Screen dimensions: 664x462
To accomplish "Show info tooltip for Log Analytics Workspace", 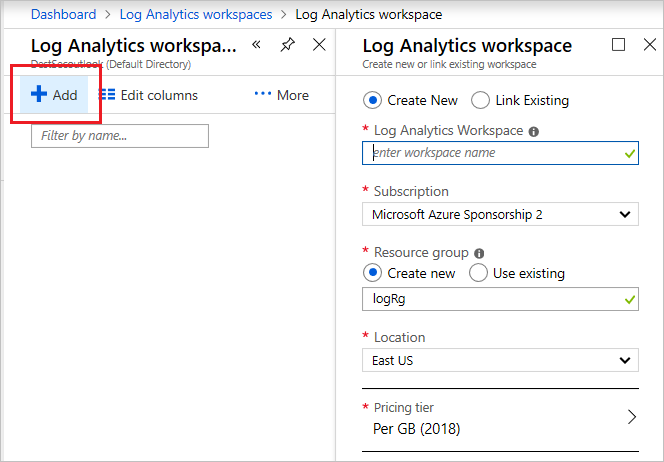I will pyautogui.click(x=534, y=132).
